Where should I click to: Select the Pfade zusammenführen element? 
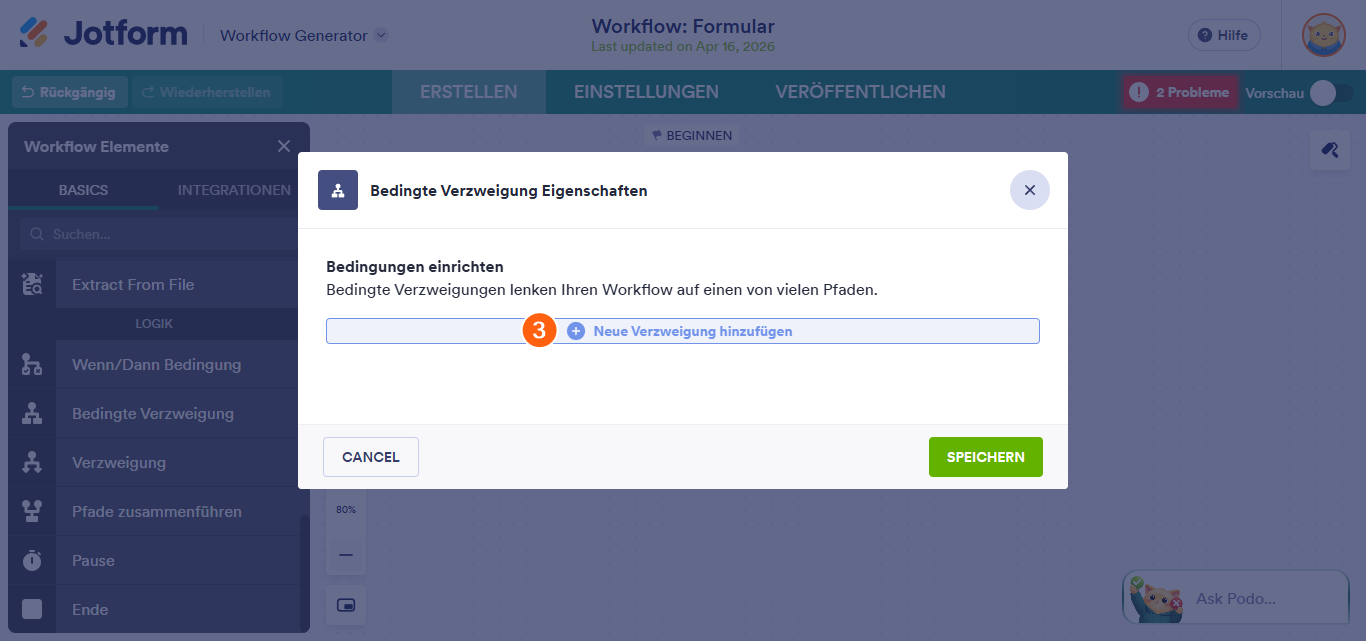pos(155,511)
